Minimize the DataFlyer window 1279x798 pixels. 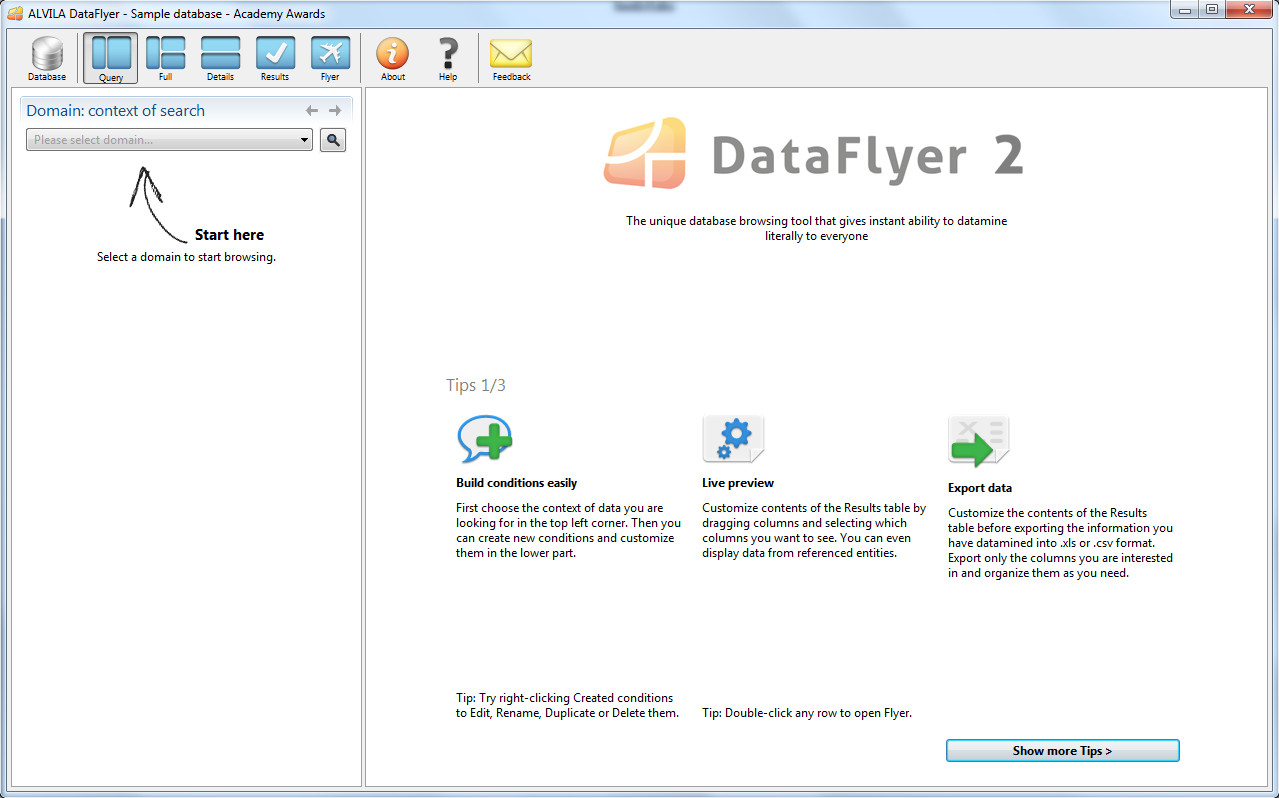1185,10
